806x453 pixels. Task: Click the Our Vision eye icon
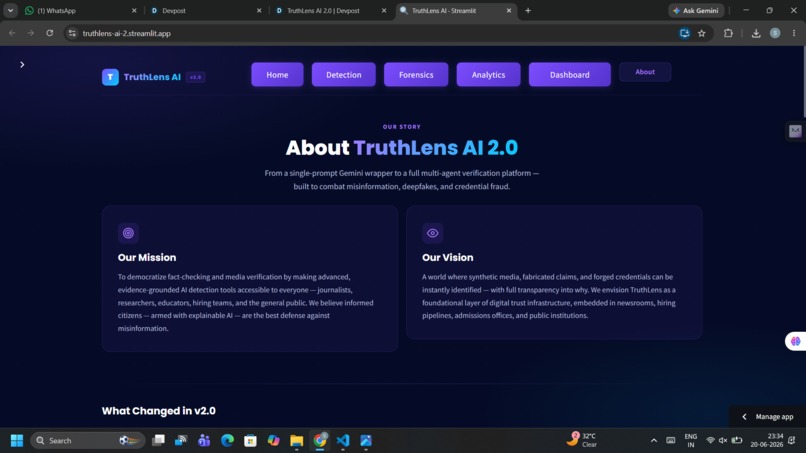[432, 233]
